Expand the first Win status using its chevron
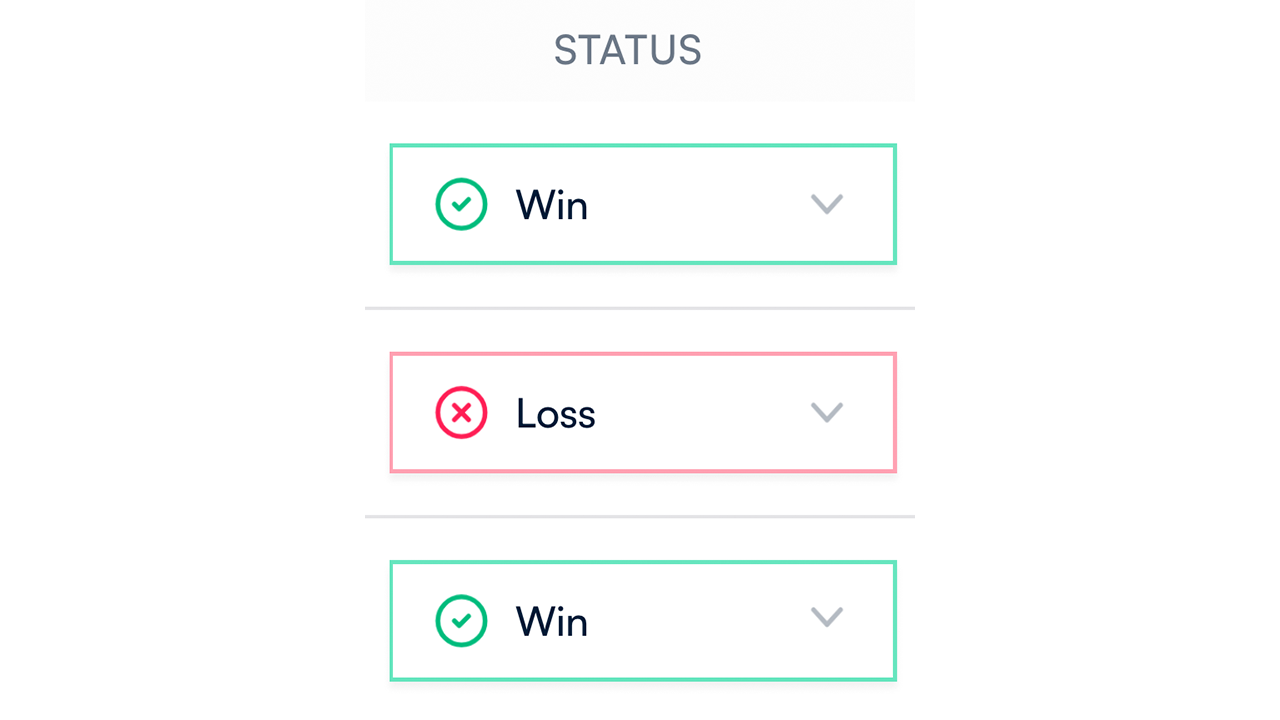Screen dimensions: 1280x720 tap(827, 204)
